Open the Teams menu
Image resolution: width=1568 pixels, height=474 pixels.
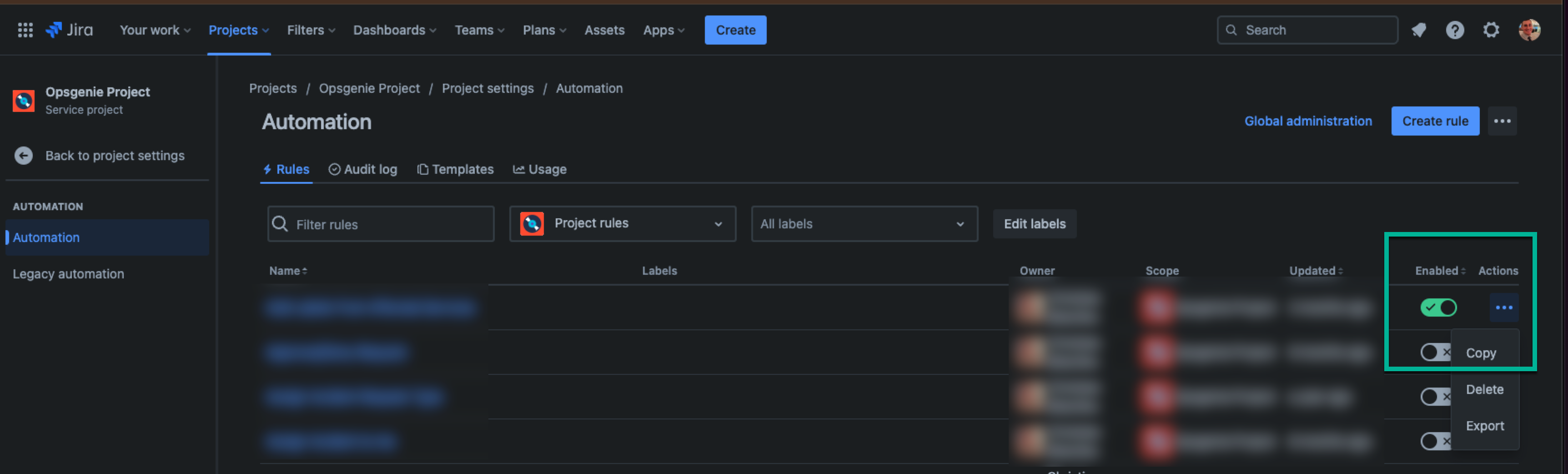coord(480,30)
